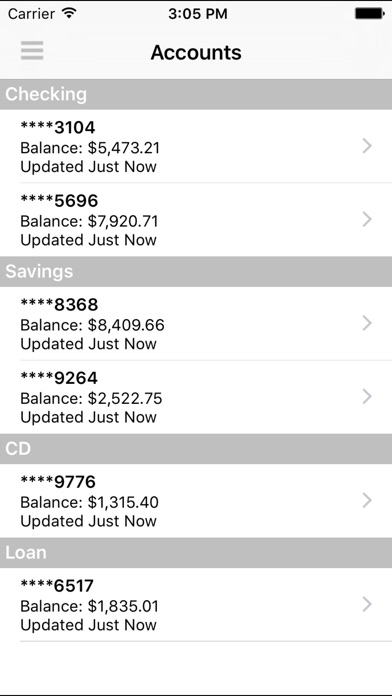Select savings account number ****8368
Image resolution: width=392 pixels, height=696 pixels.
pos(59,305)
